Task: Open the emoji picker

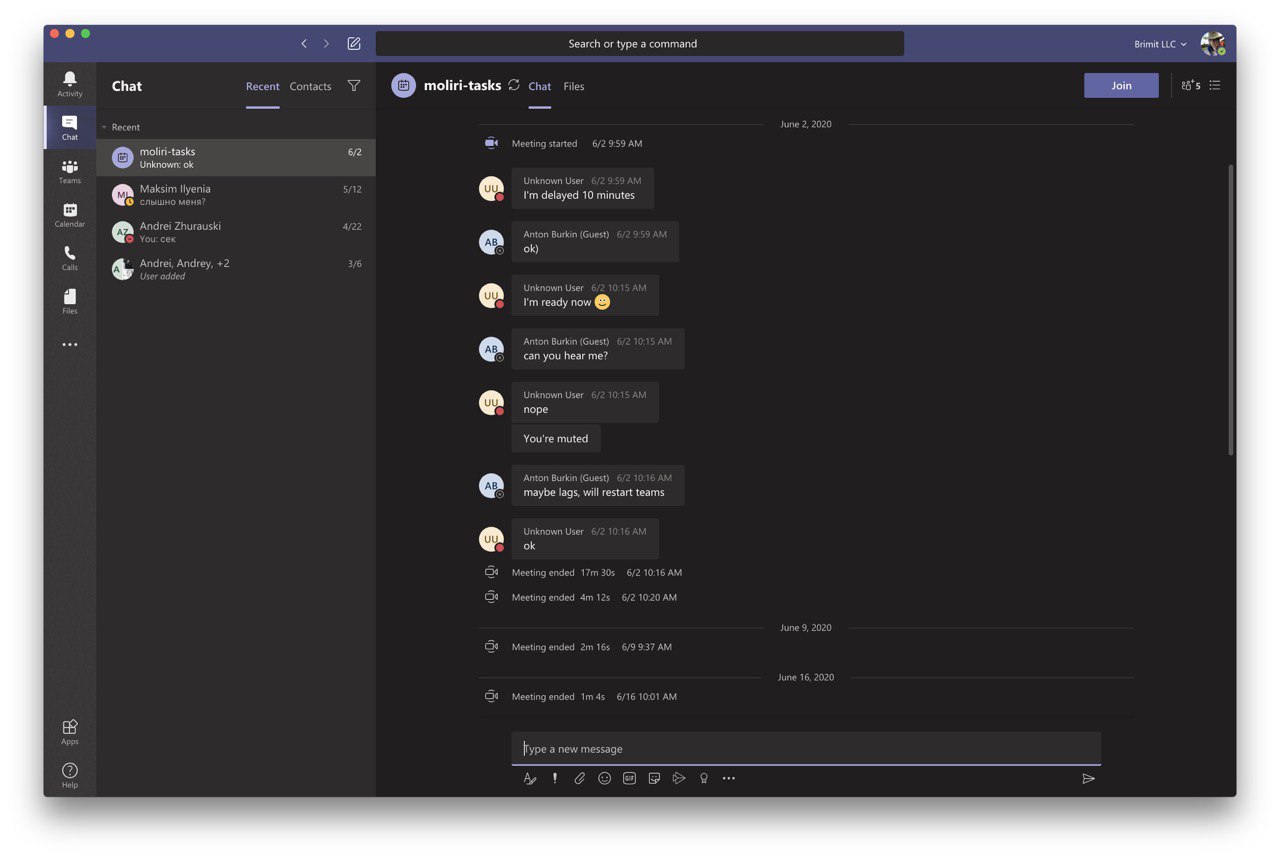Action: coord(605,778)
